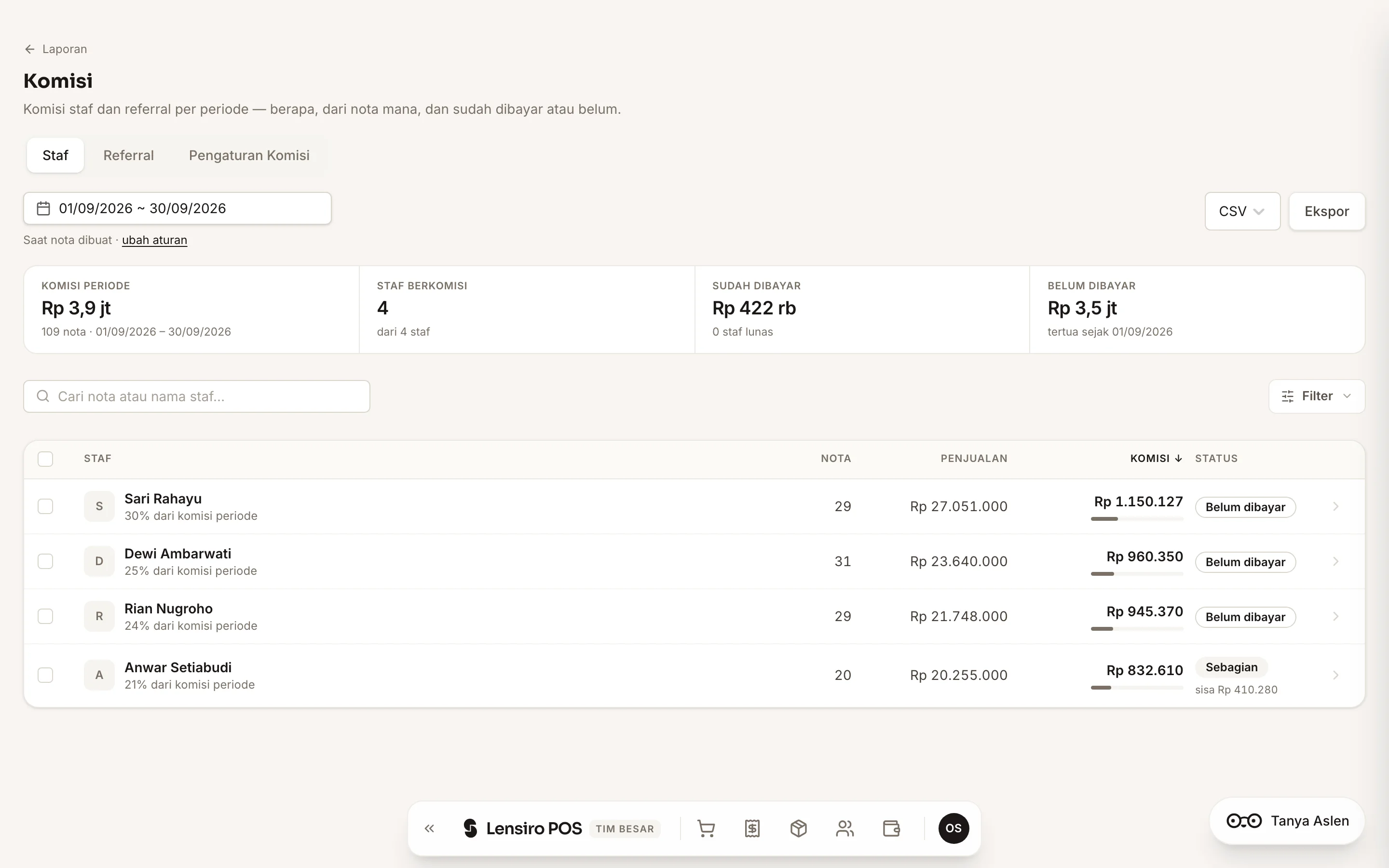Click Anwar Setiabudi's Sebagian badge

click(x=1231, y=667)
